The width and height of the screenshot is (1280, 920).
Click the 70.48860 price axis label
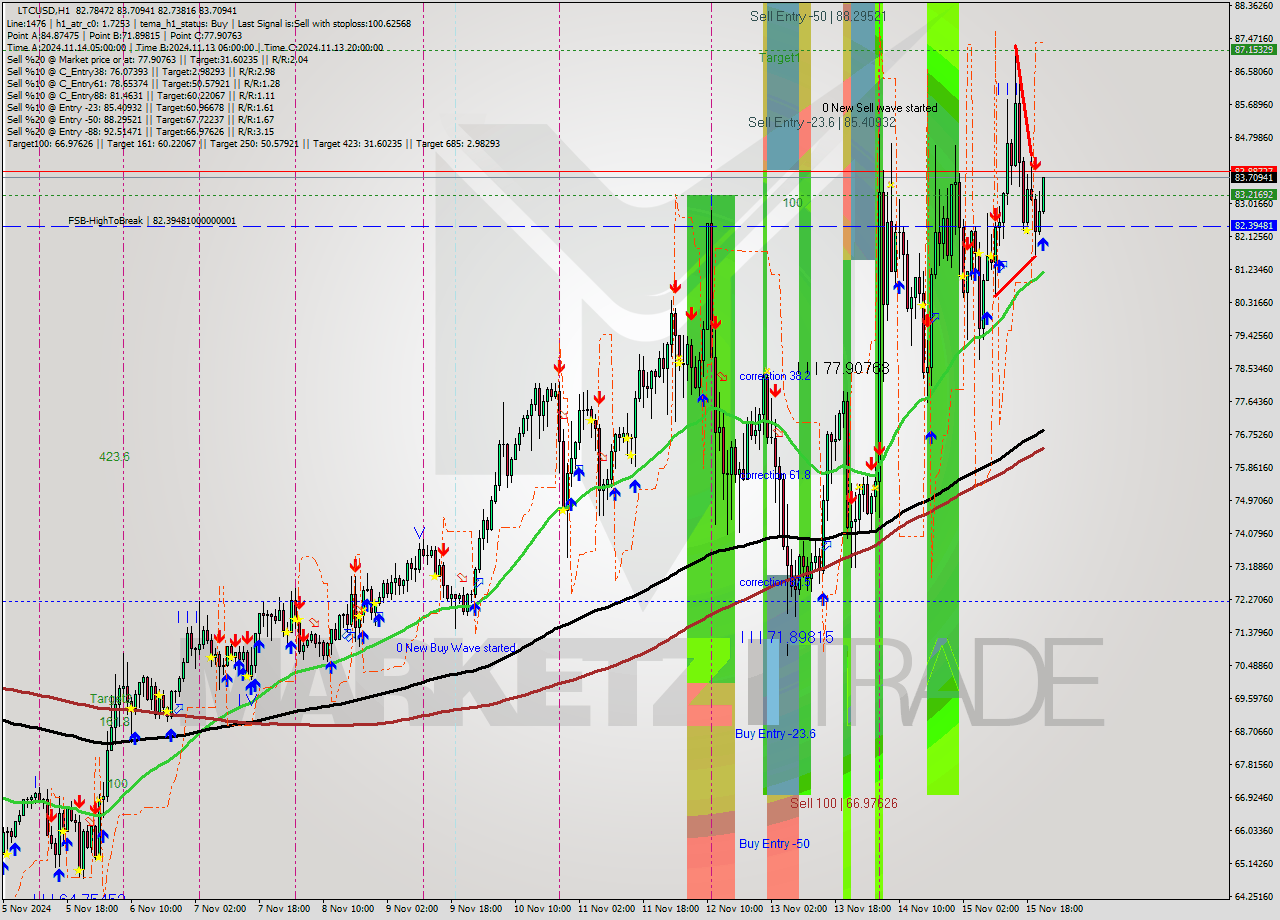tap(1253, 665)
